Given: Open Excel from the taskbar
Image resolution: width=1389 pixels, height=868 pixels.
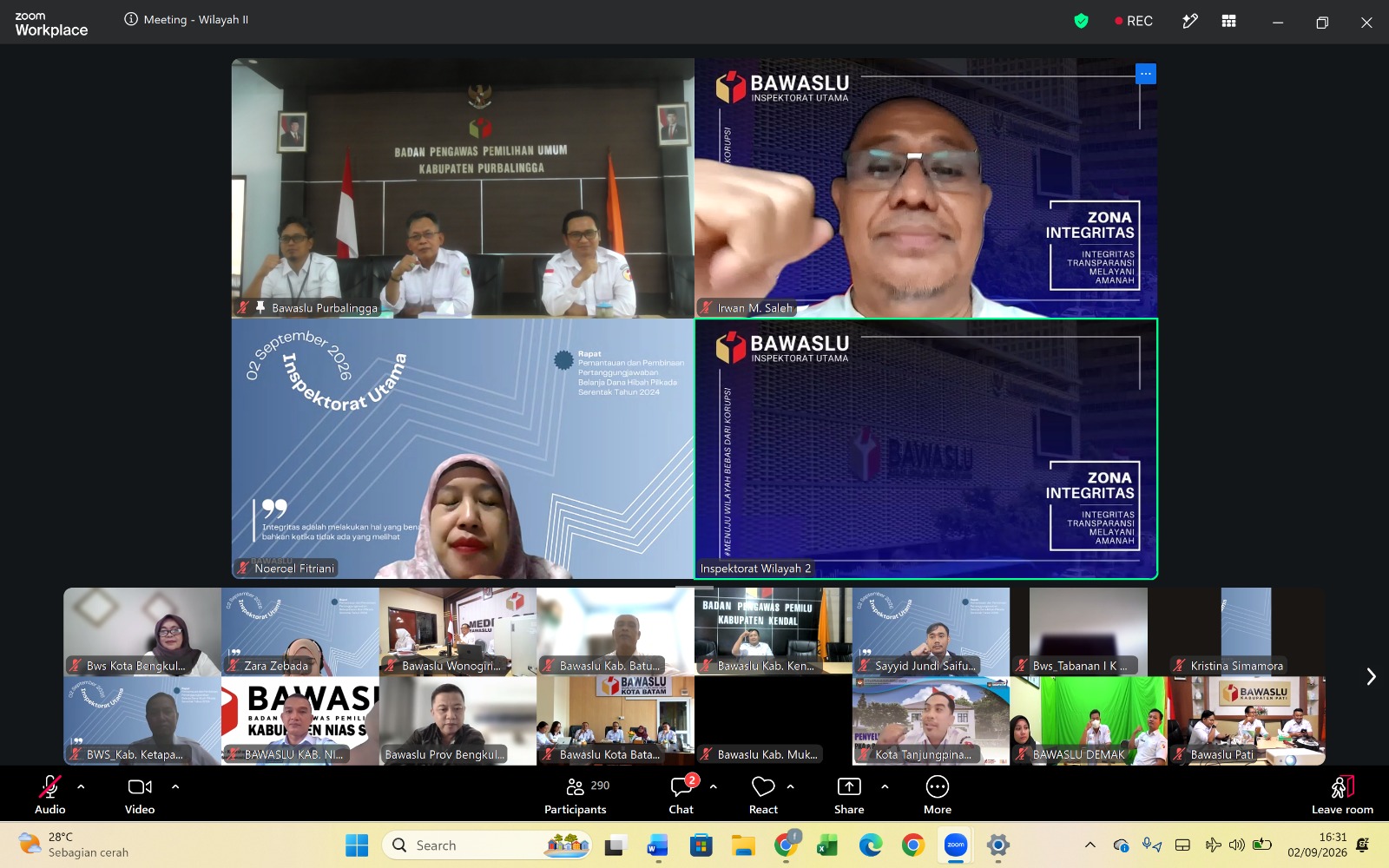Looking at the screenshot, I should coord(827,845).
